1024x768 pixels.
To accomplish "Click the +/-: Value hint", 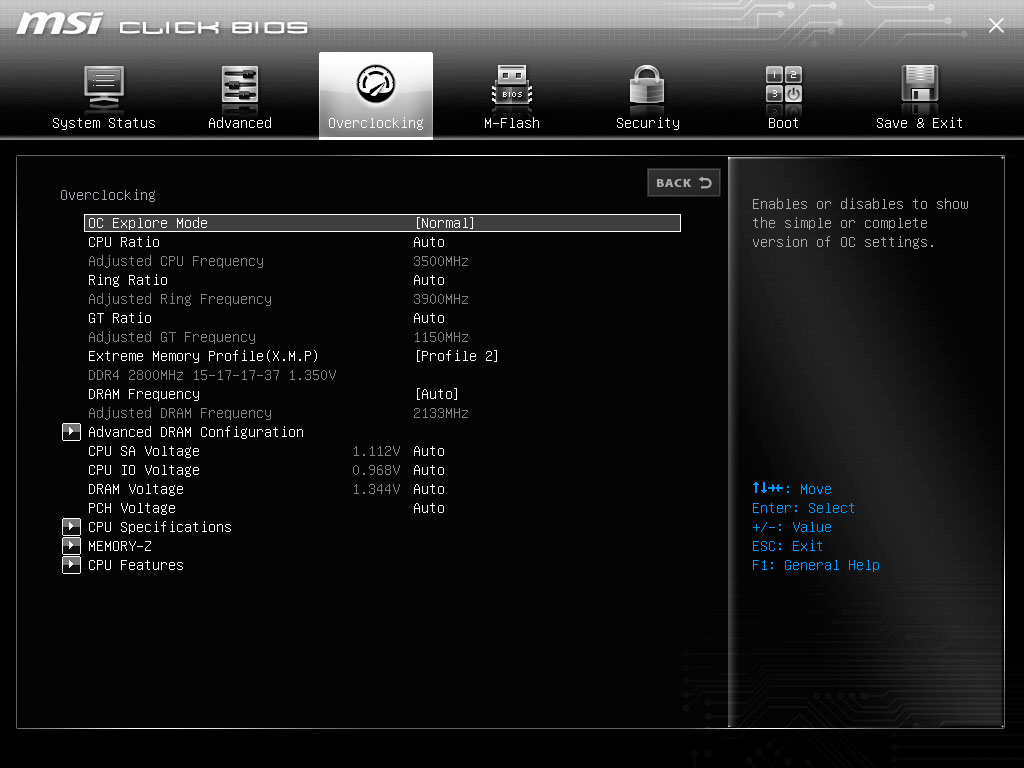I will pyautogui.click(x=792, y=527).
